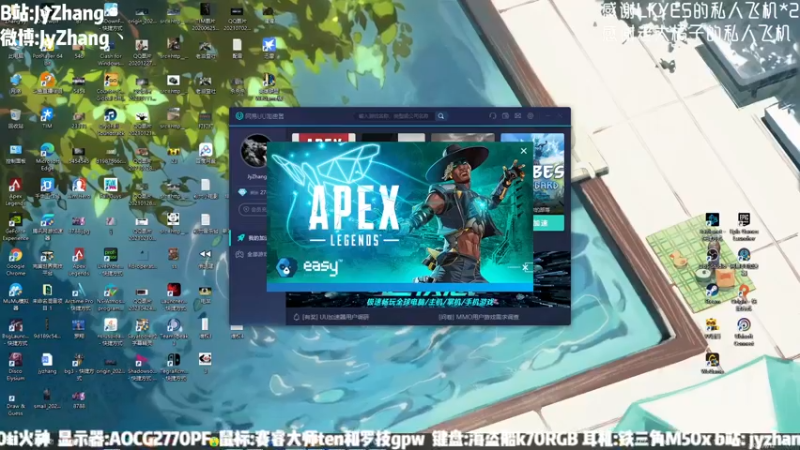Launch Google Chrome from desktop
800x450 pixels.
15,262
